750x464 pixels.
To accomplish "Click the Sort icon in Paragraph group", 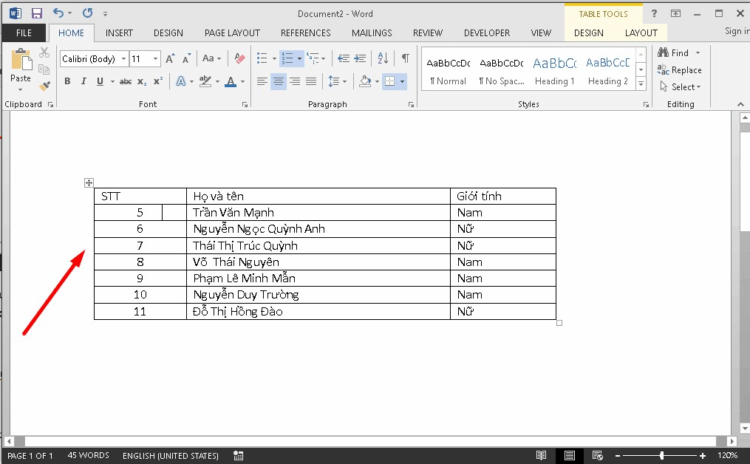I will tap(383, 59).
